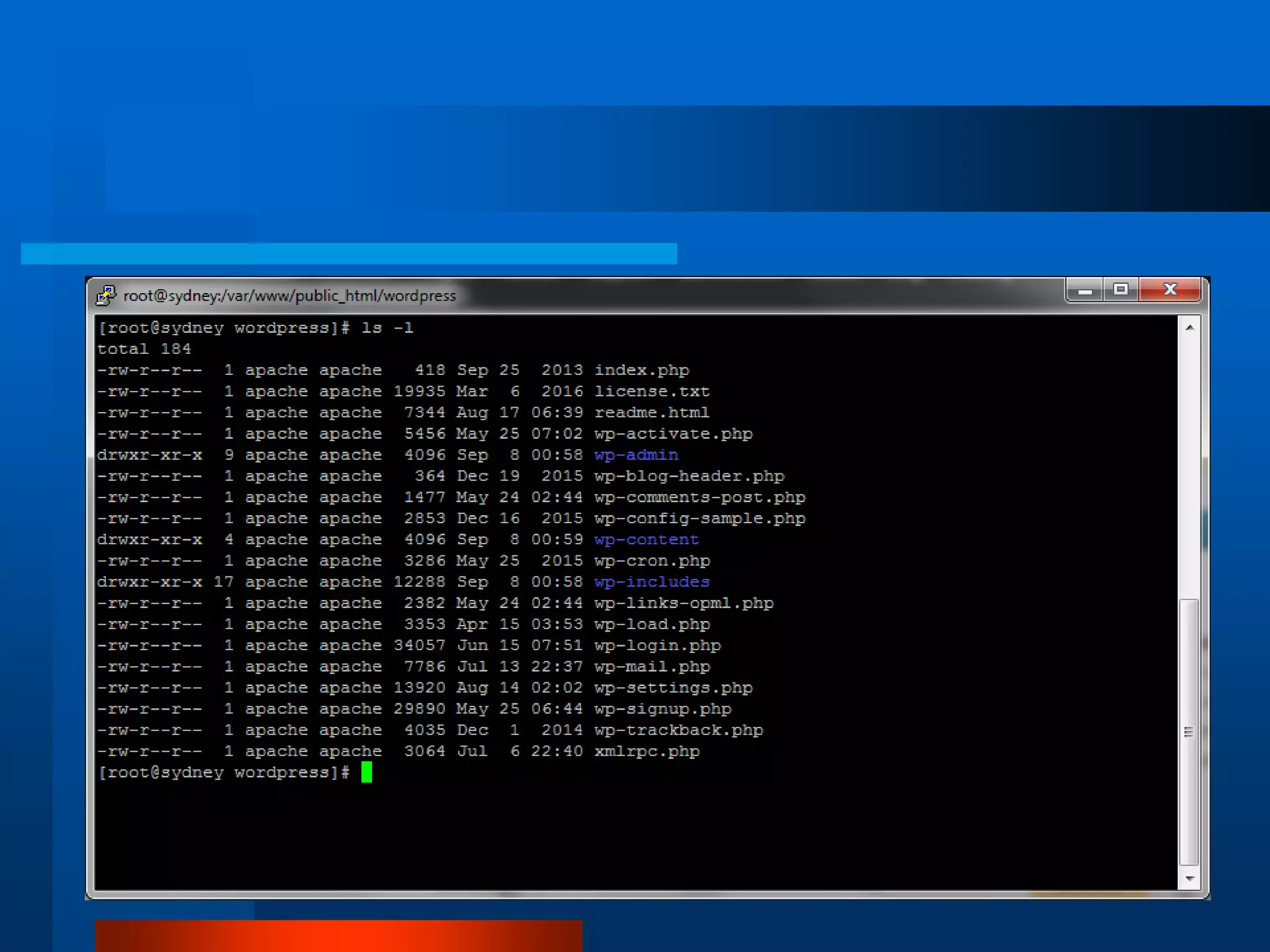Maximize the PuTTY terminal window
Screen dimensions: 1270x952
coord(1121,290)
